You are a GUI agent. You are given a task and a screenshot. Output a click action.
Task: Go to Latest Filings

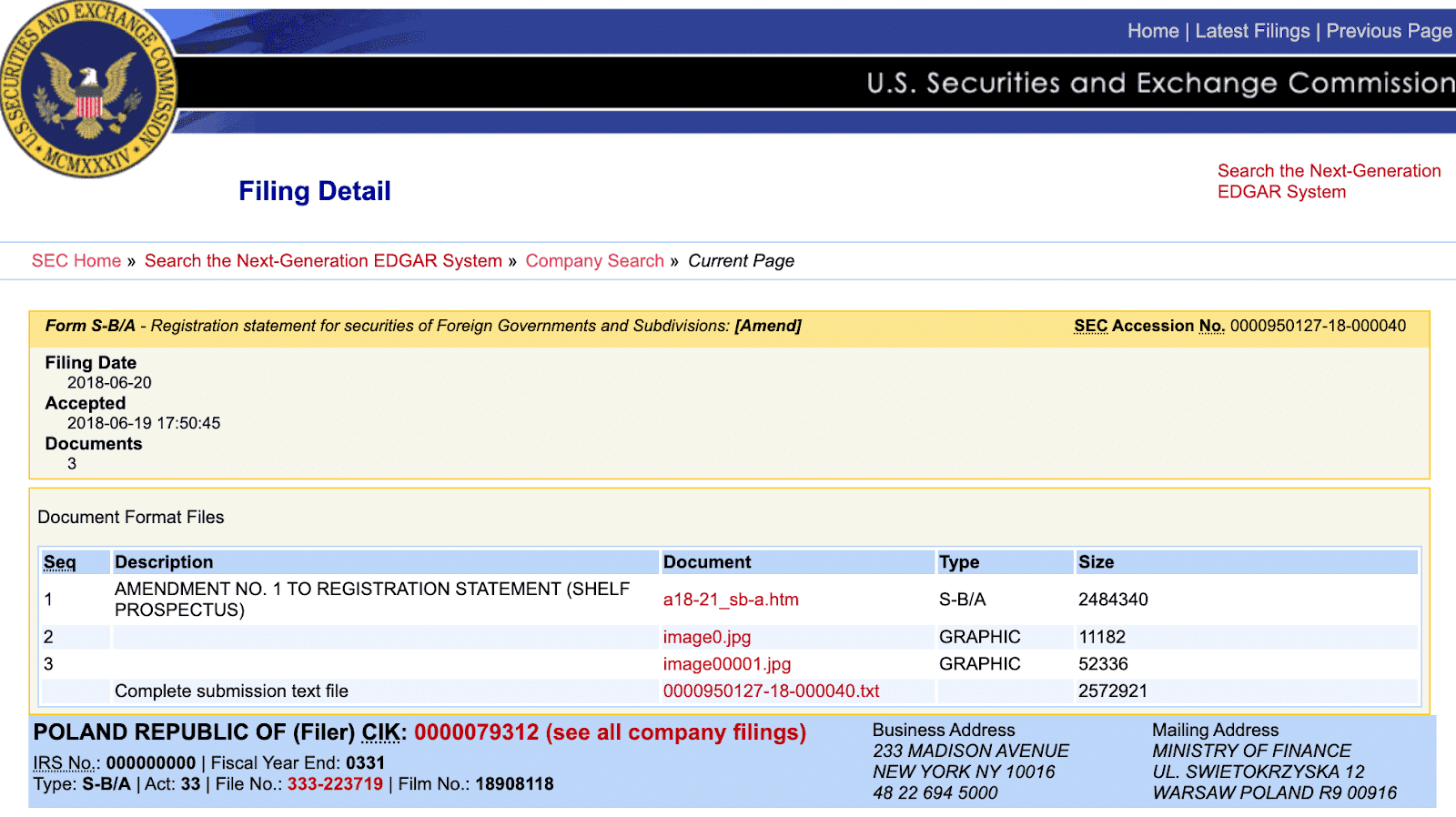1252,31
